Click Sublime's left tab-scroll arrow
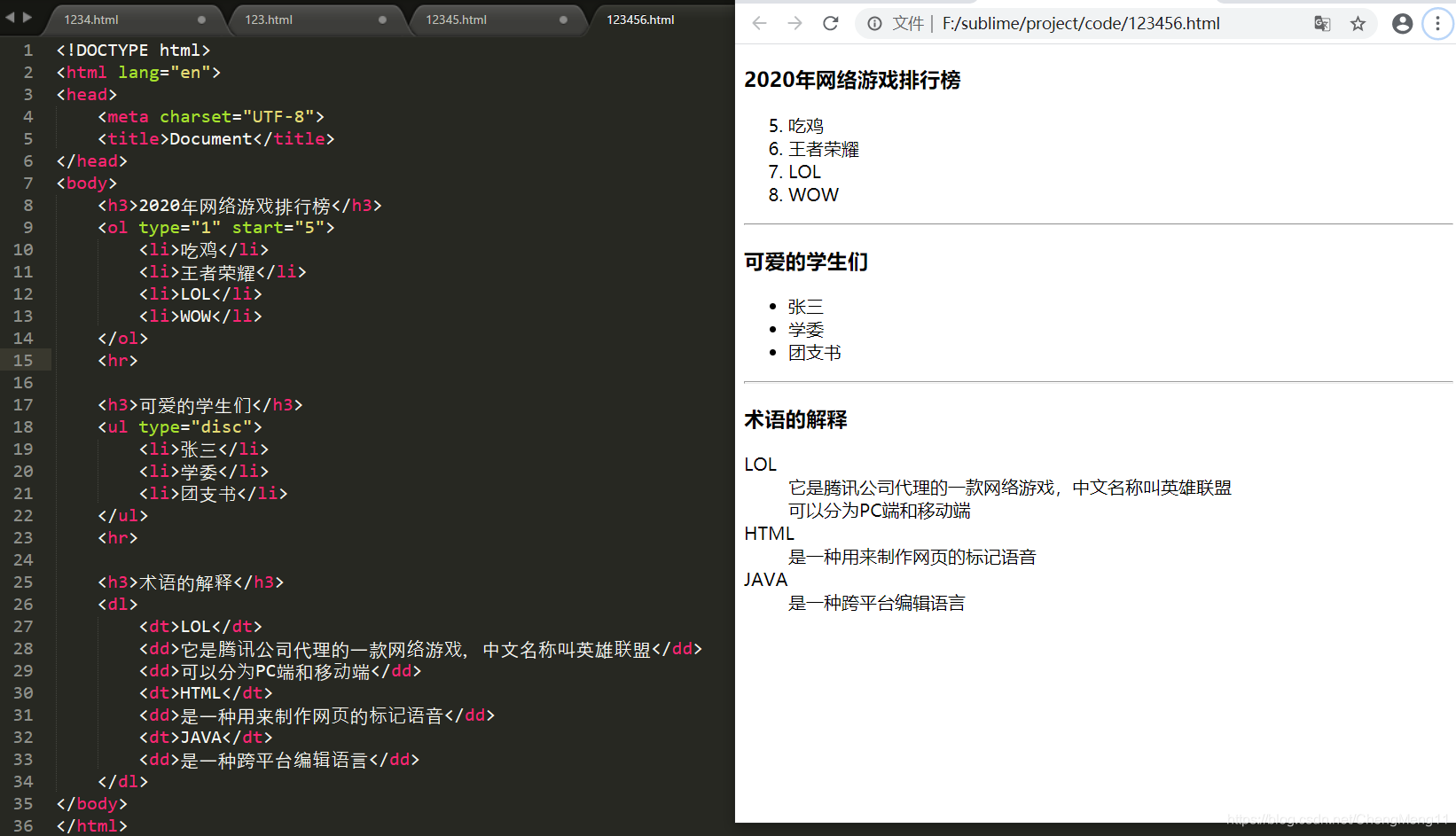The image size is (1456, 836). [9, 15]
